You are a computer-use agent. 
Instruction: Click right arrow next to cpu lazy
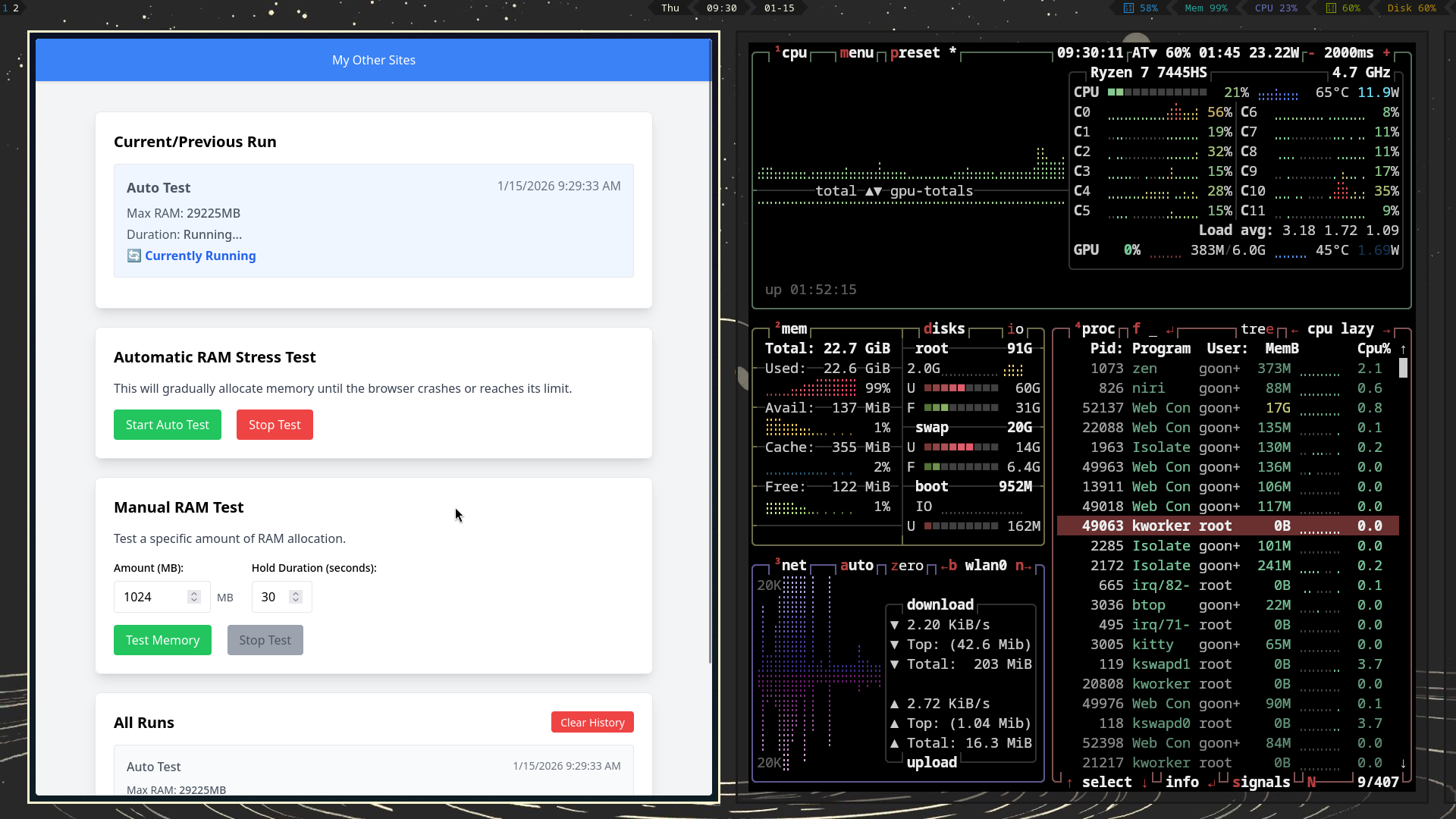(1386, 330)
